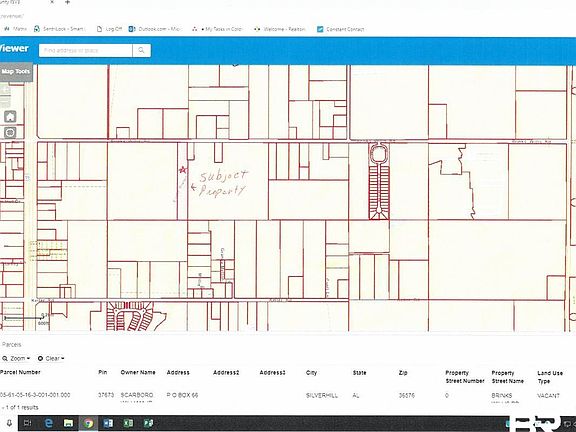Screen dimensions: 576x432
Task: Open Microsoft Edge from the taskbar
Action: (48, 423)
